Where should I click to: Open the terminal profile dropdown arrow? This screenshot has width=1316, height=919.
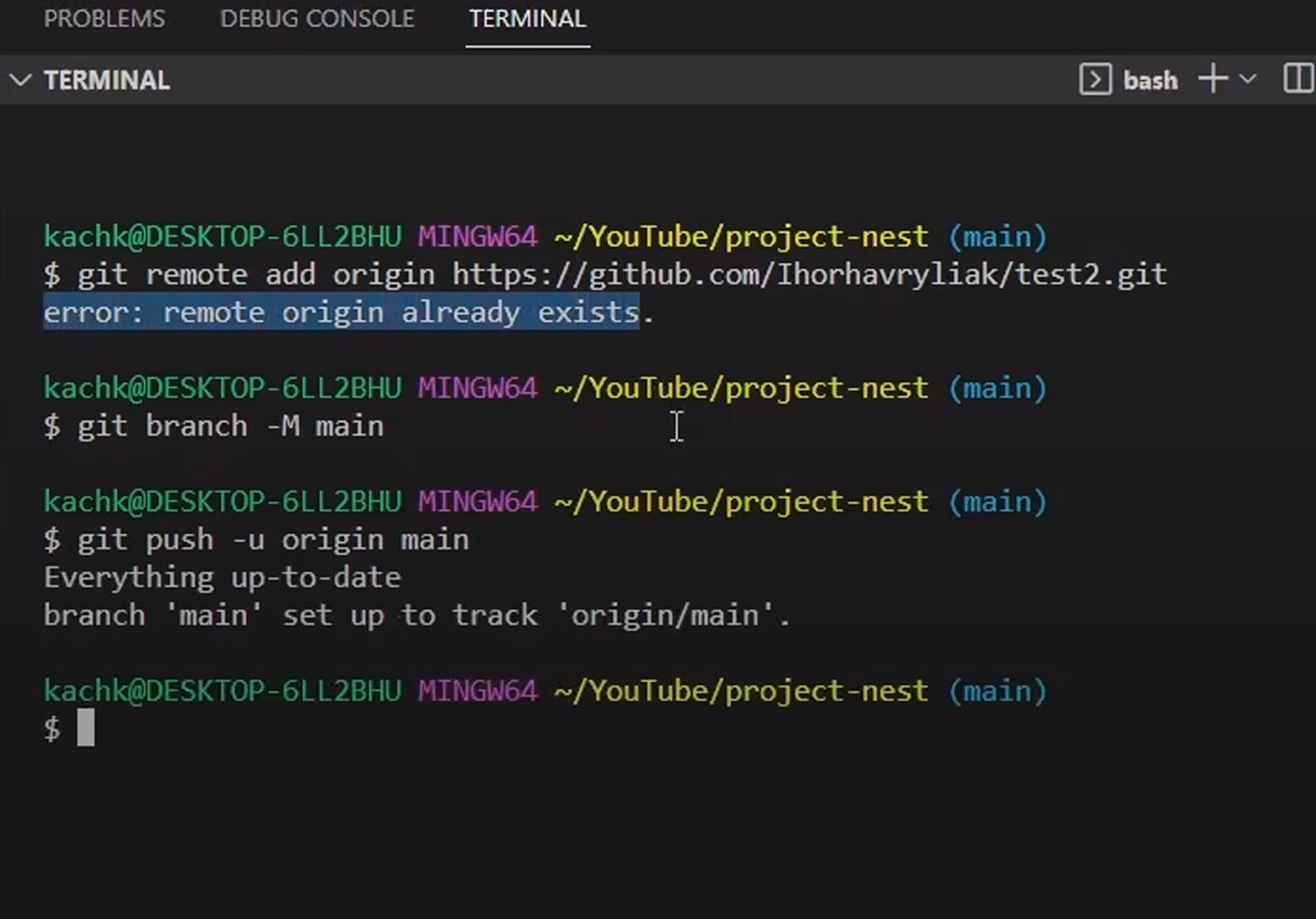click(x=1247, y=80)
